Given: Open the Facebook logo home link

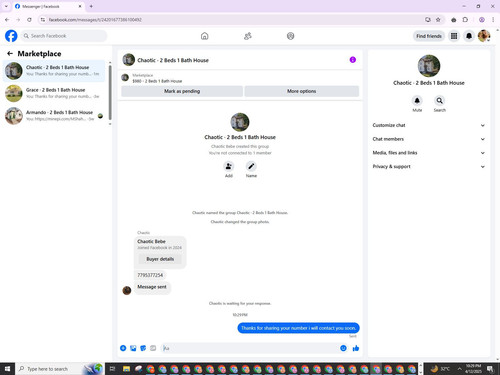Looking at the screenshot, I should coord(11,36).
